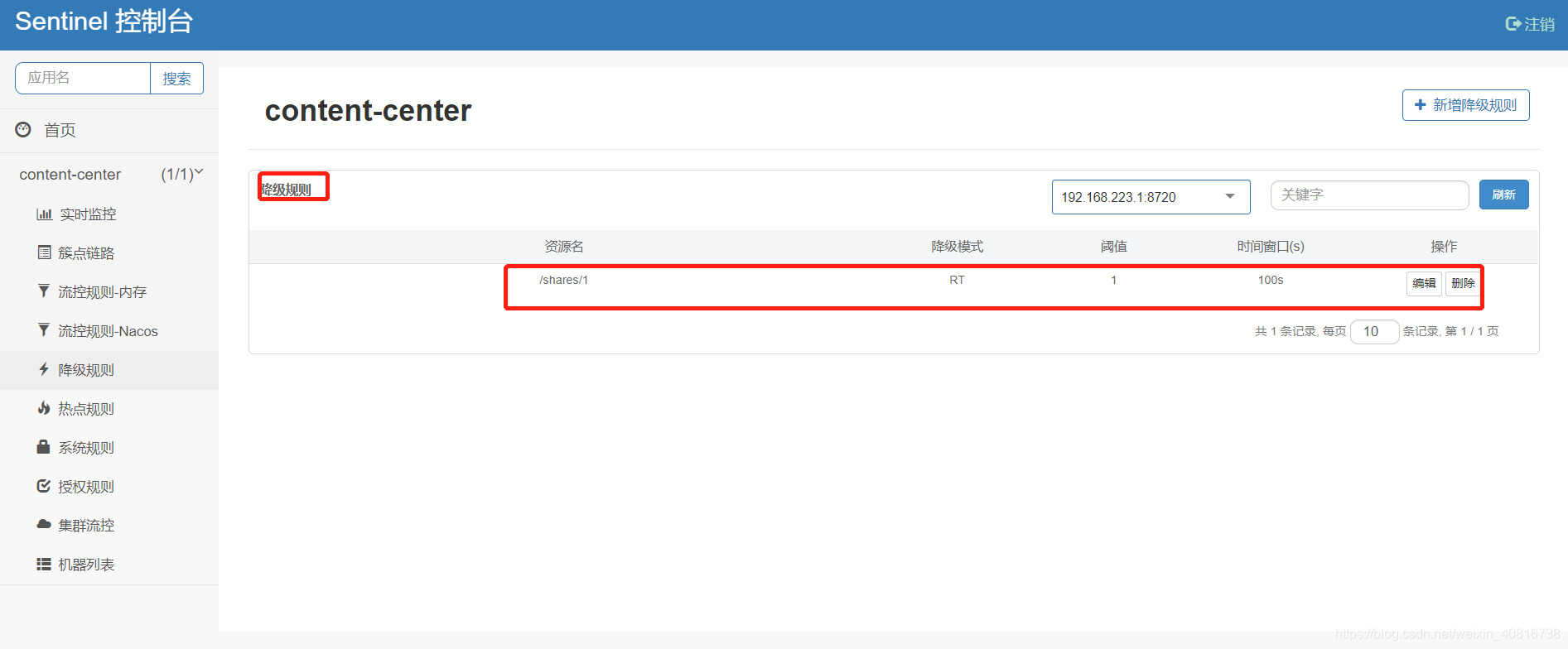Open 机器列表 menu item

click(109, 565)
